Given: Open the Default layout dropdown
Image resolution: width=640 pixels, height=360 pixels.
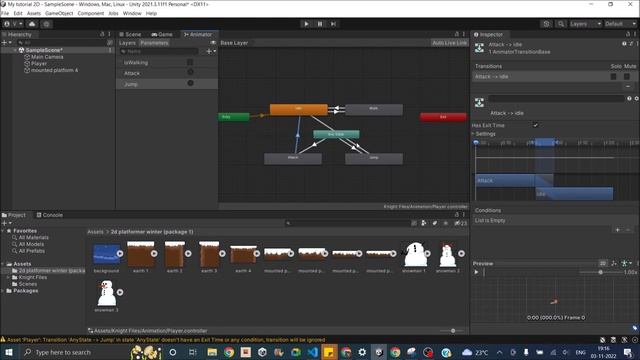Looking at the screenshot, I should 620,24.
